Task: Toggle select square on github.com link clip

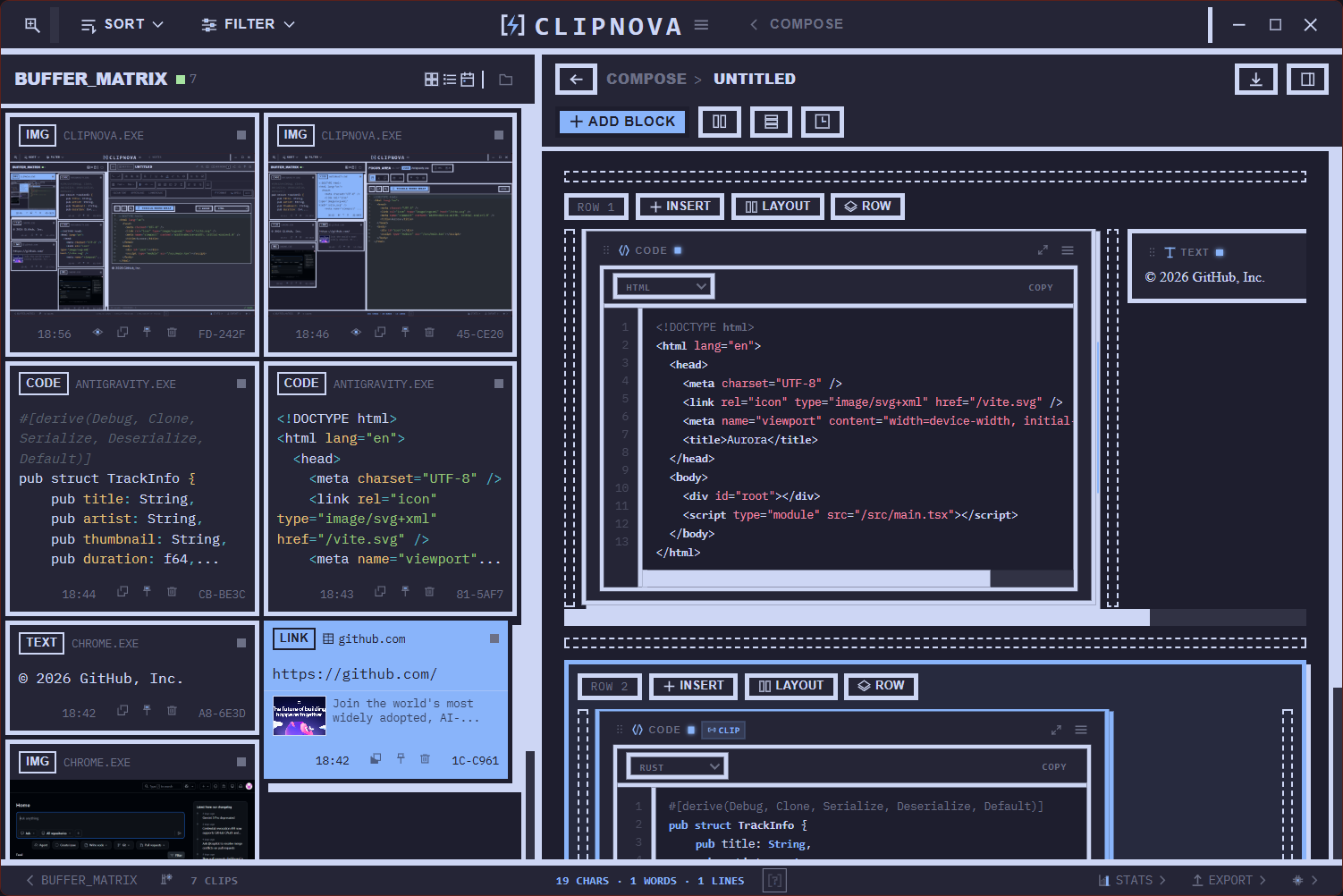Action: tap(494, 638)
